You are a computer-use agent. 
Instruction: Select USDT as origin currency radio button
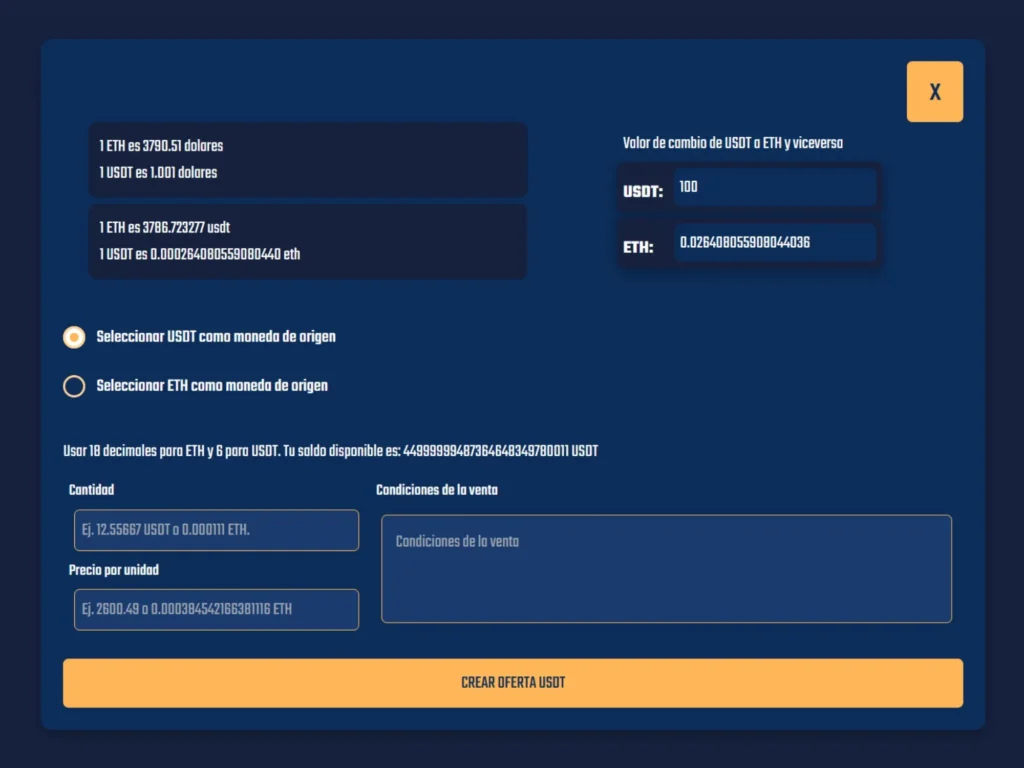[74, 337]
